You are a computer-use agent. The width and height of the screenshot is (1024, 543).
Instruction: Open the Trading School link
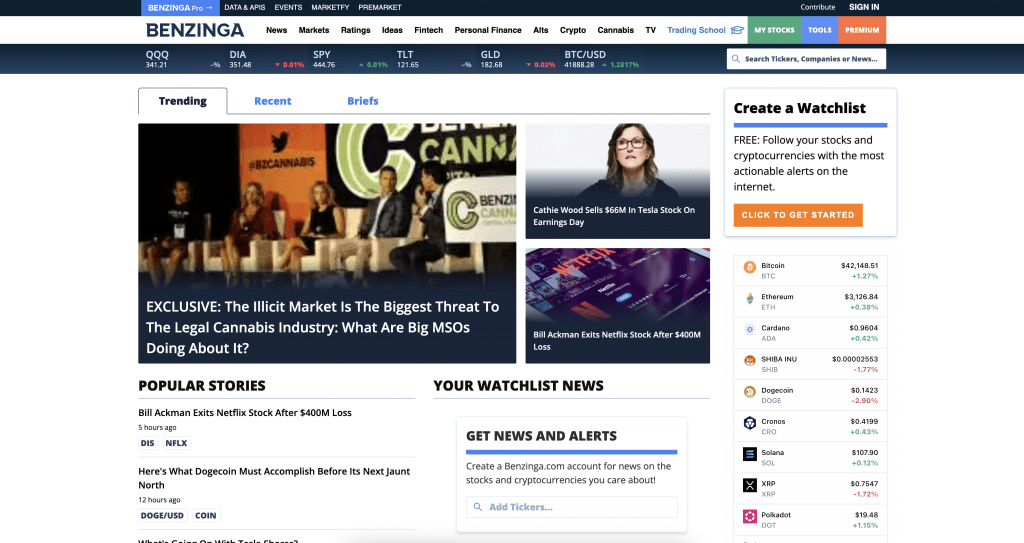tap(696, 30)
